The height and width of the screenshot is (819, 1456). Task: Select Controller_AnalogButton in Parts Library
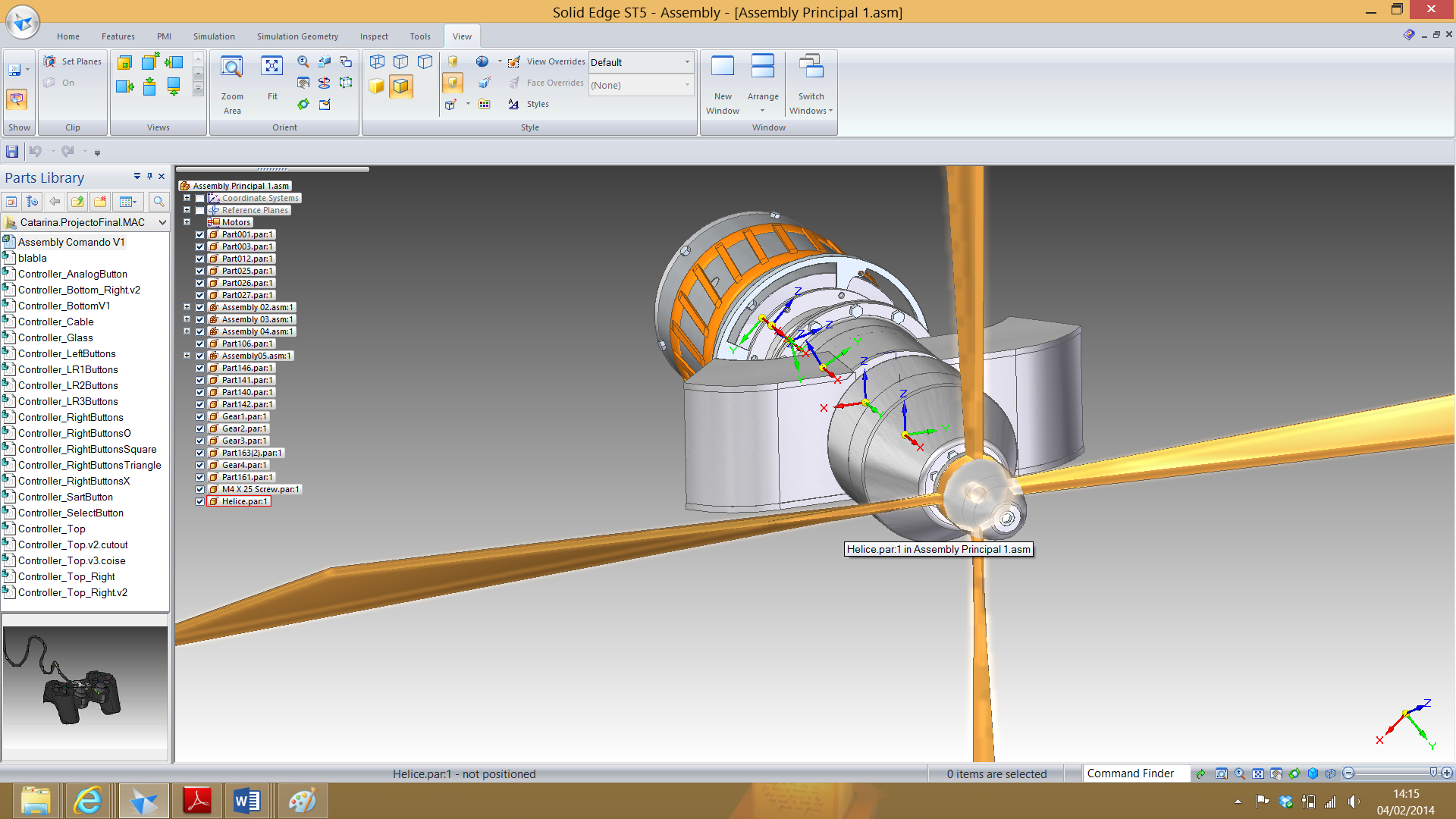point(73,275)
